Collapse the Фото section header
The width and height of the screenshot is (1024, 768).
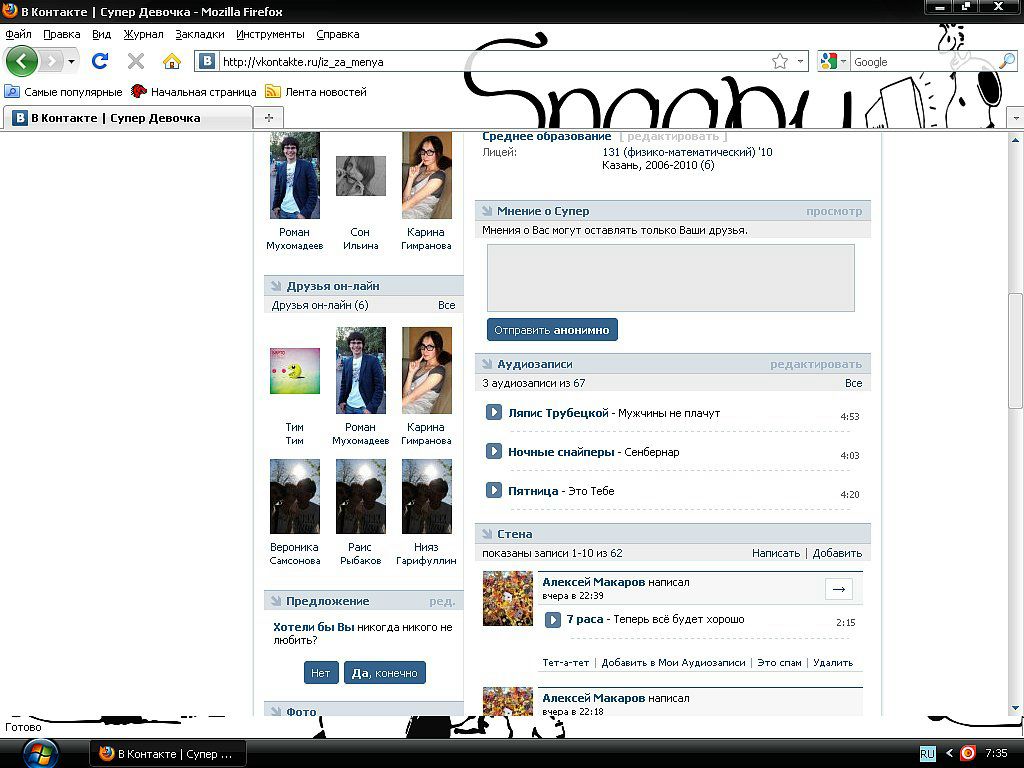[276, 711]
